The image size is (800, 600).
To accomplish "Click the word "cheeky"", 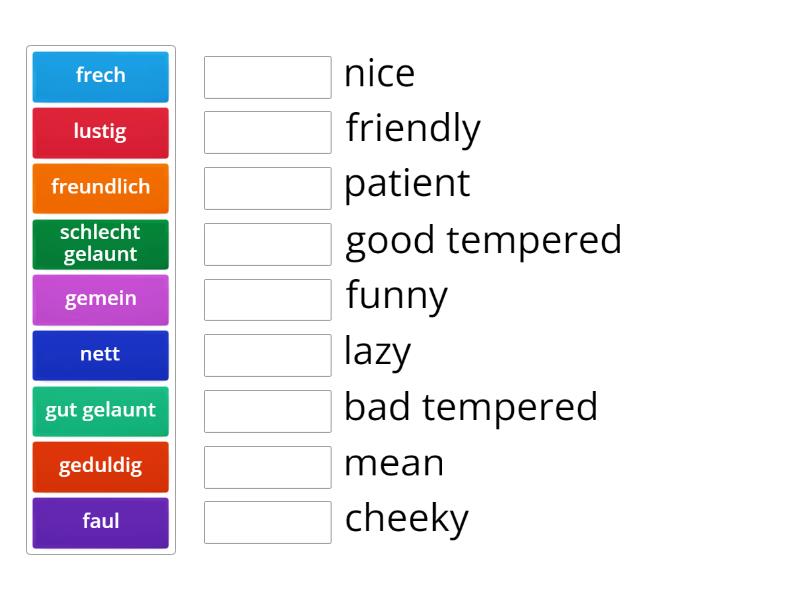I will pos(406,518).
